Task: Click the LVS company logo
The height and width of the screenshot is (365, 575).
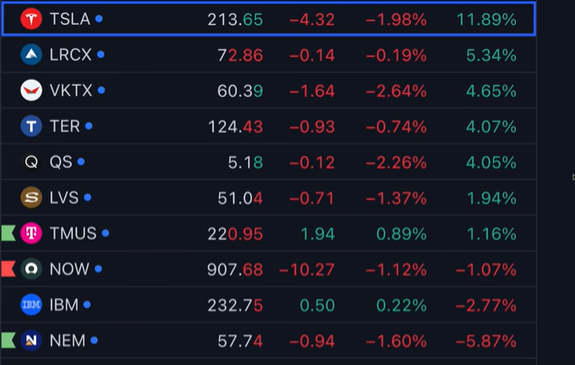Action: pos(31,197)
